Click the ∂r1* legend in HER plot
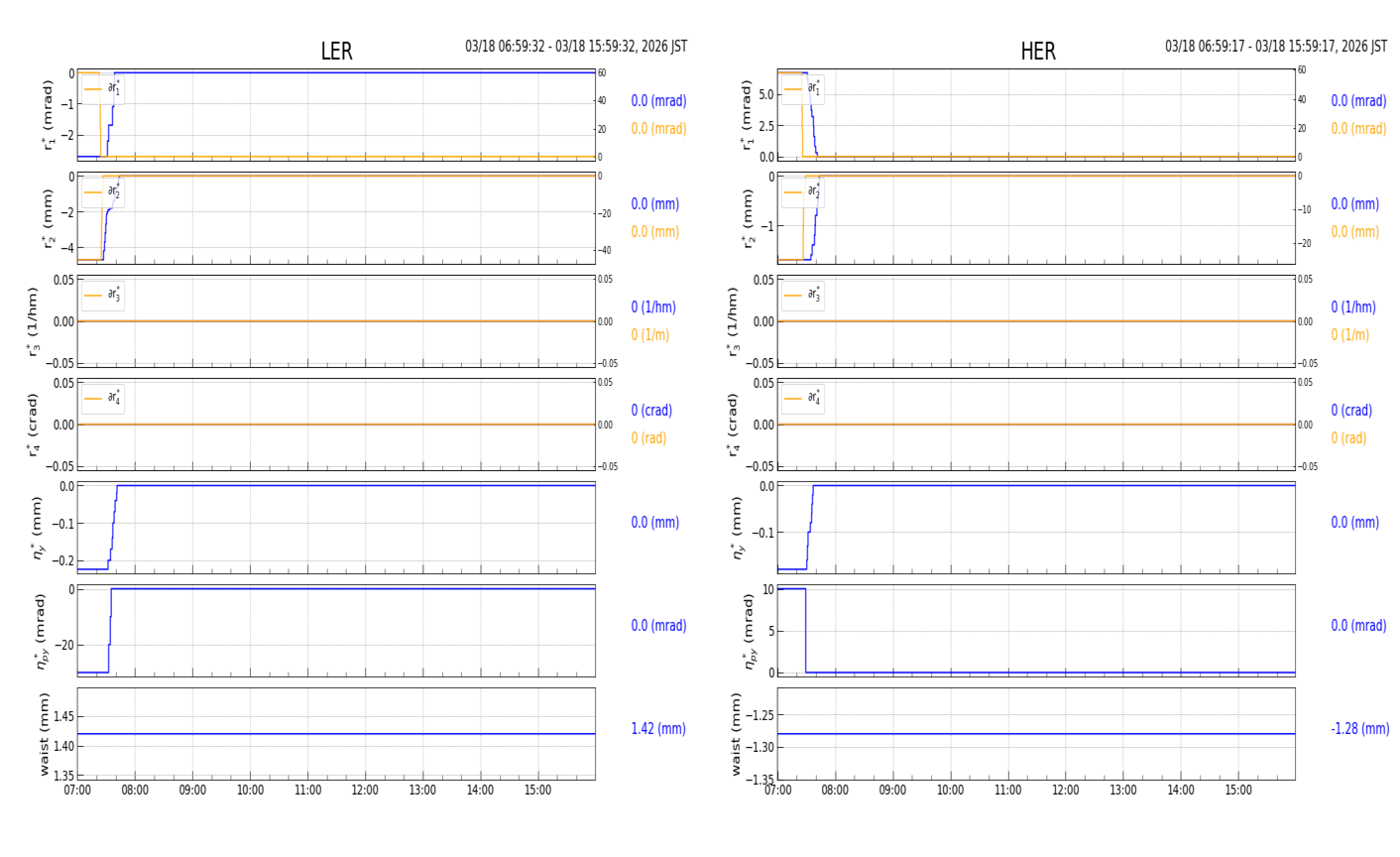1400x857 pixels. pyautogui.click(x=802, y=89)
